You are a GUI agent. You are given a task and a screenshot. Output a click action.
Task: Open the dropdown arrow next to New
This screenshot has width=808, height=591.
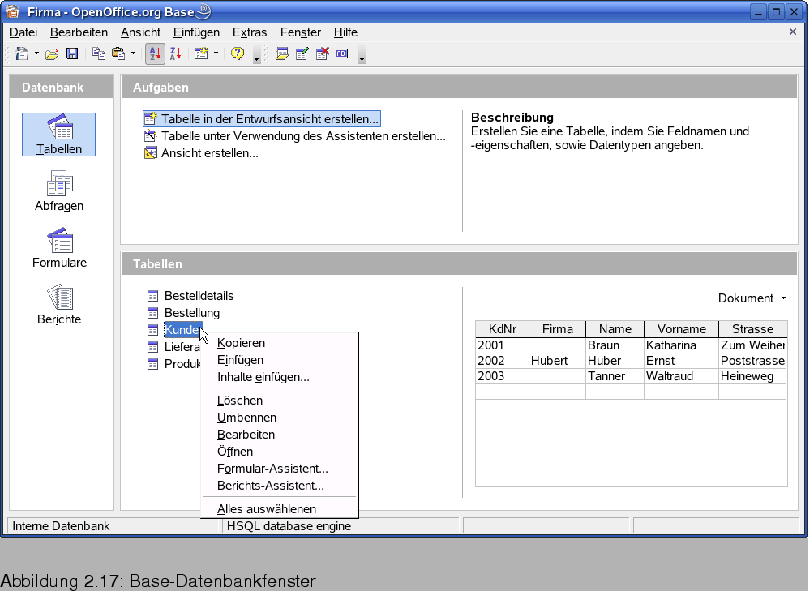tap(36, 53)
